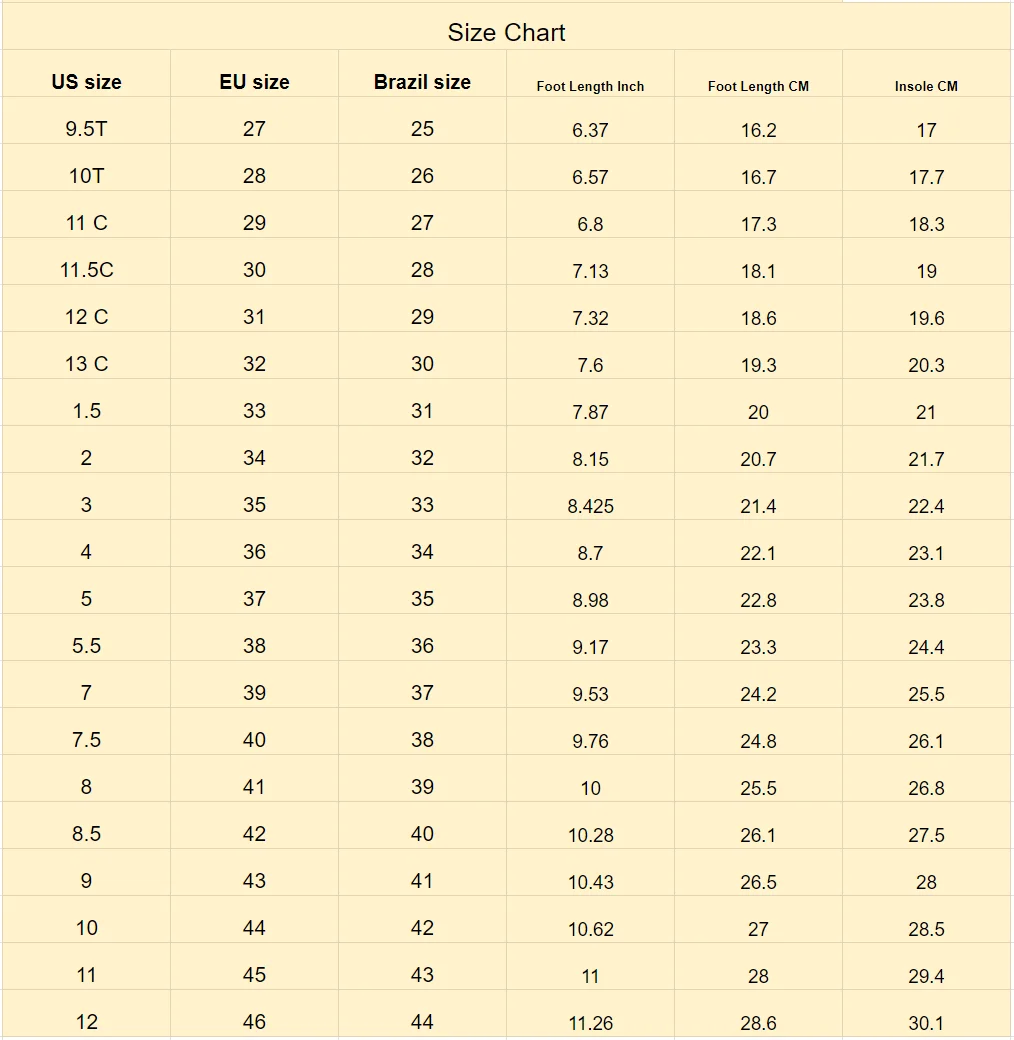Select the 29.4 insole CM cell

[x=926, y=976]
